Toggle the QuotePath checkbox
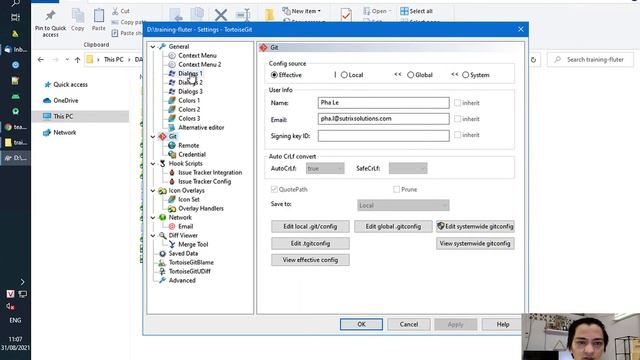This screenshot has height=360, width=640. [x=274, y=189]
